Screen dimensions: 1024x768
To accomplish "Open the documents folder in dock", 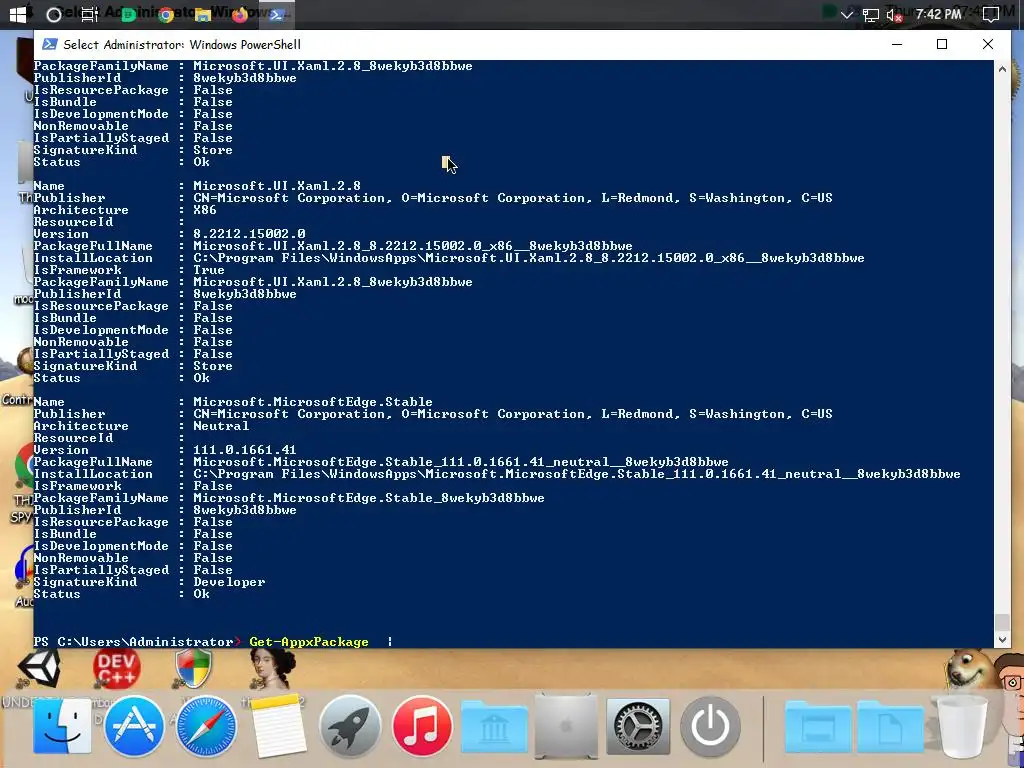I will pos(890,726).
